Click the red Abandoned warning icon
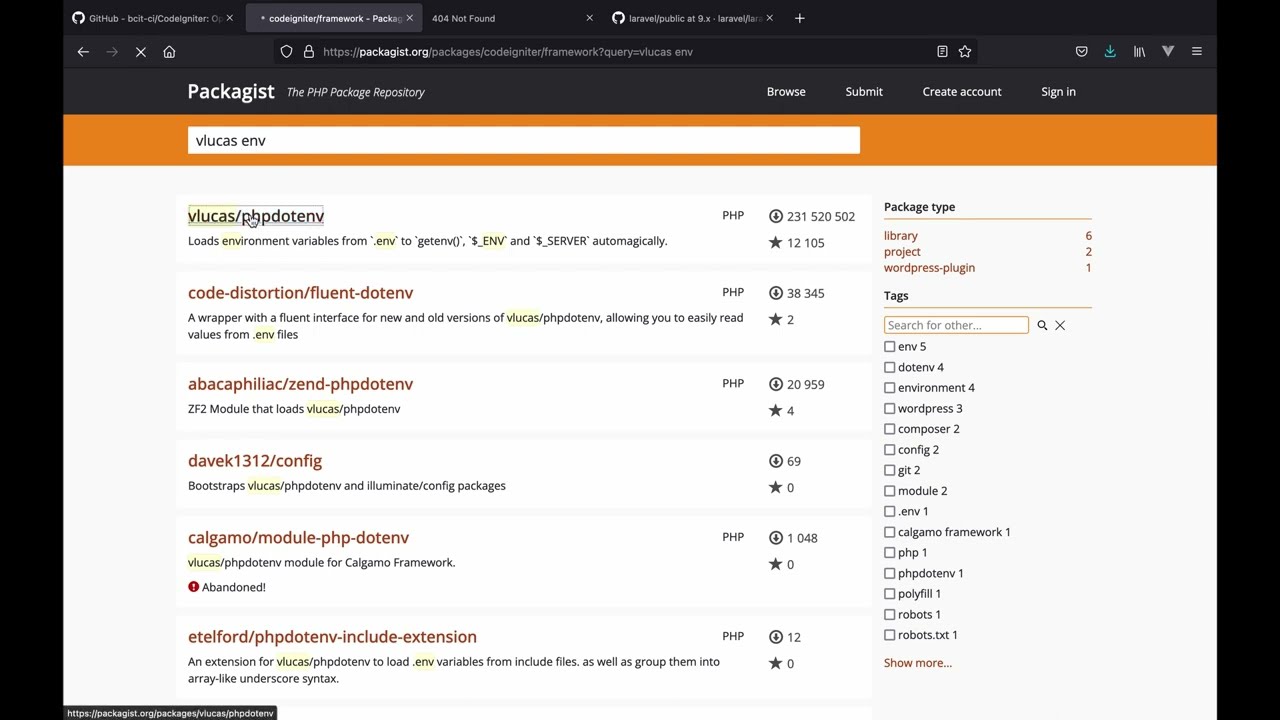Viewport: 1280px width, 720px height. click(x=194, y=587)
